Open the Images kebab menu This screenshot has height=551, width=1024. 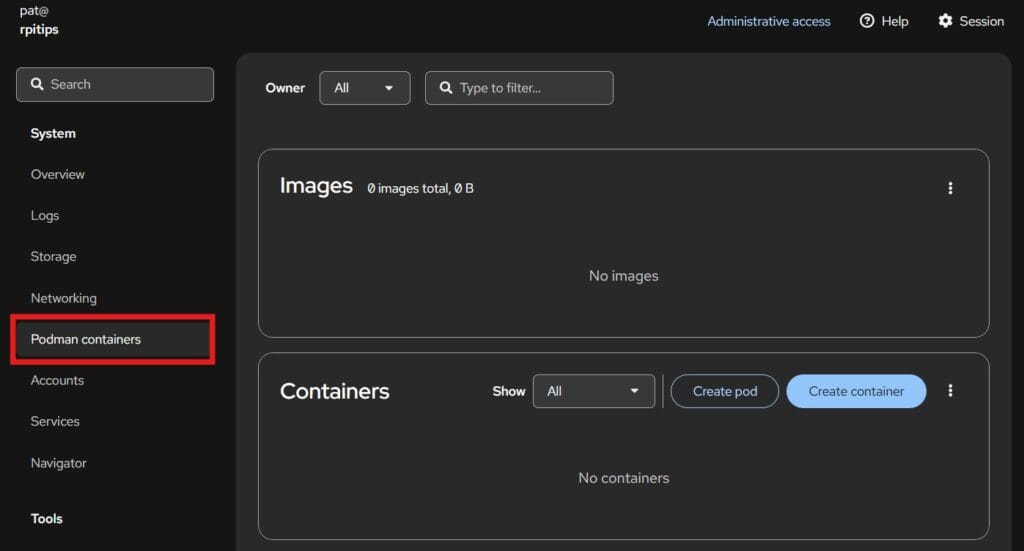point(949,188)
